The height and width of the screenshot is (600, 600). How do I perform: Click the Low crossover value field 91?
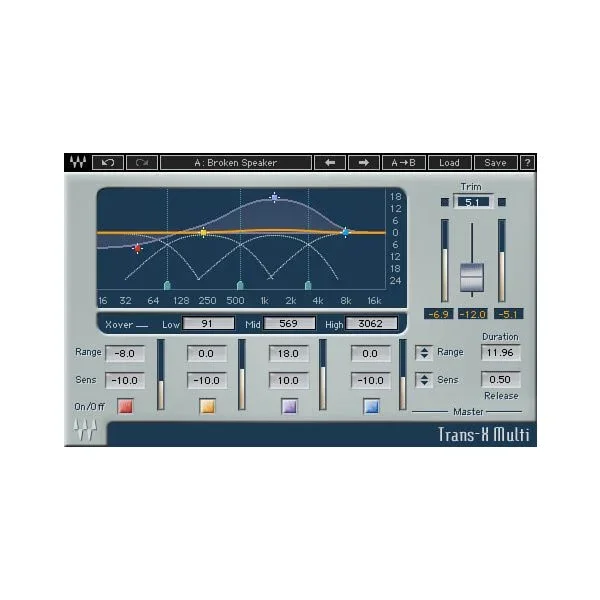click(x=208, y=323)
